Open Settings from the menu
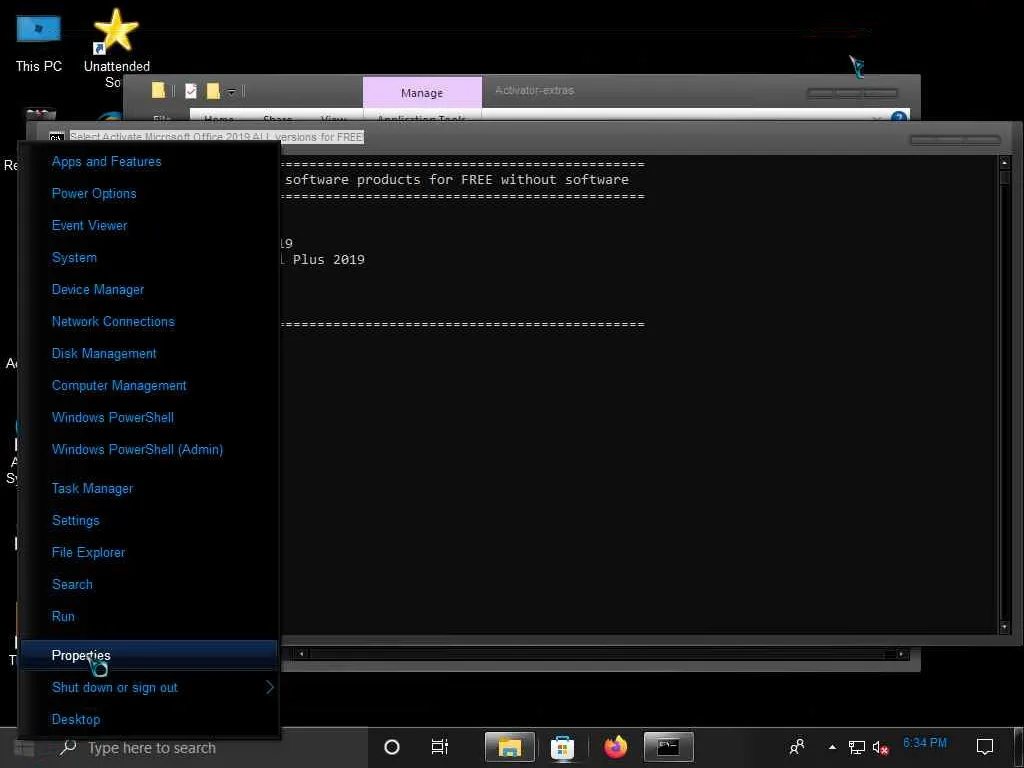 [76, 520]
